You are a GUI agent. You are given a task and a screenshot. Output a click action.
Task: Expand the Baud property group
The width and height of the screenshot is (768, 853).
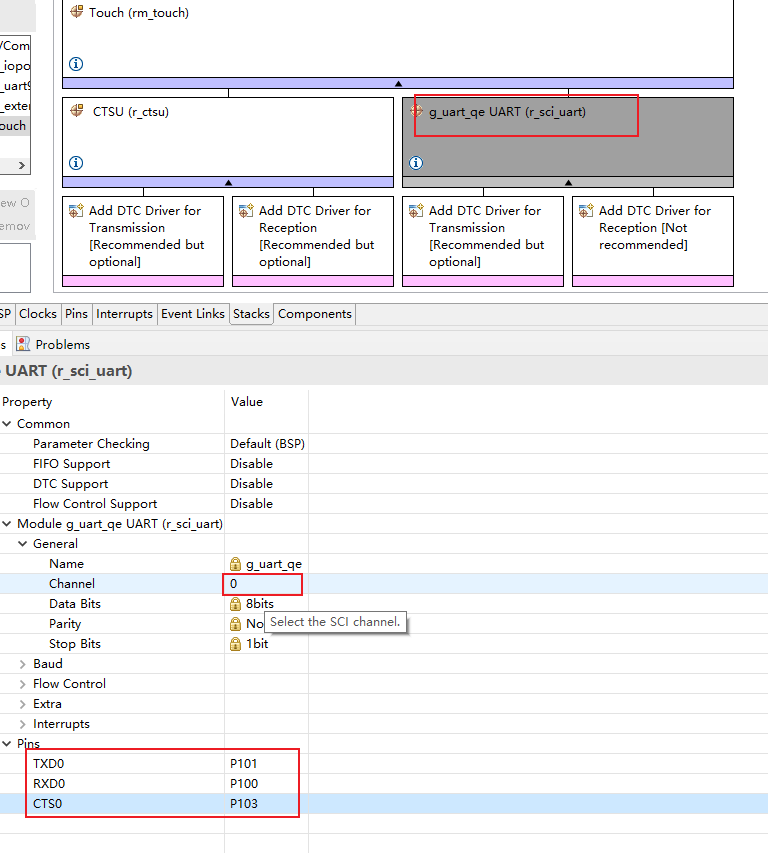23,664
